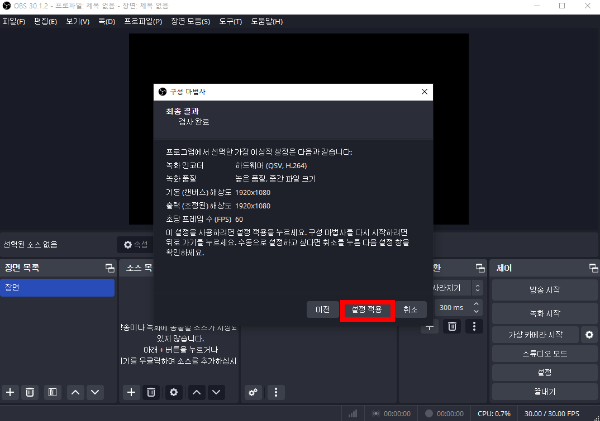Add a new scene with plus icon
The height and width of the screenshot is (421, 600).
tap(10, 392)
